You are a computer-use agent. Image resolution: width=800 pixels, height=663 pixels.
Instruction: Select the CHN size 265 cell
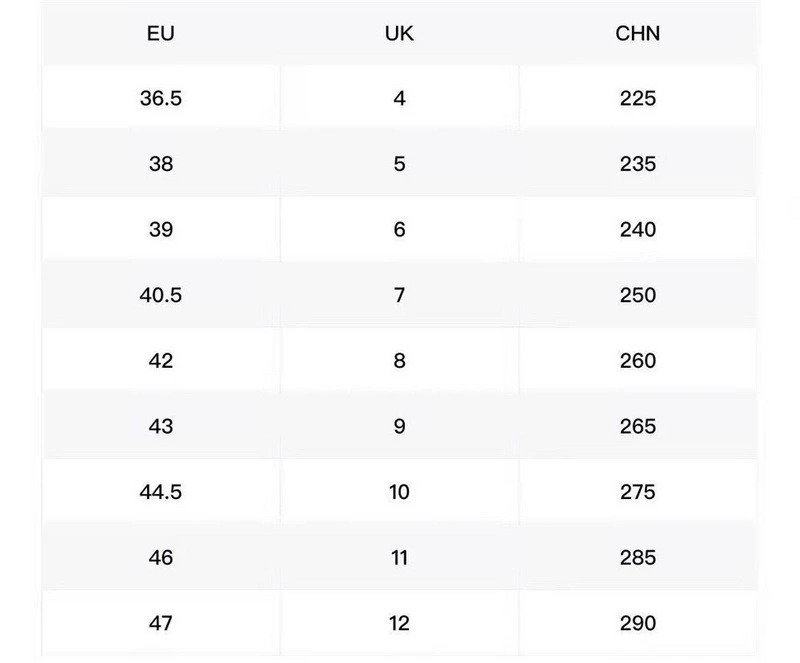coord(638,426)
